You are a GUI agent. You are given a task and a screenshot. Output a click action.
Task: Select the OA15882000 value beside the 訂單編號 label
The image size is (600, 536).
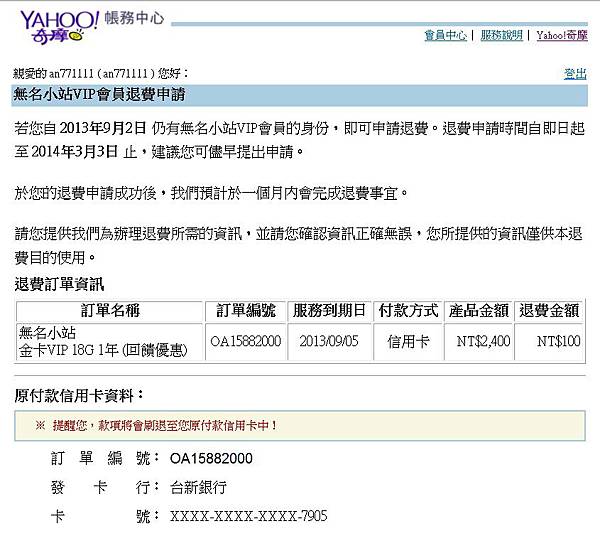coord(211,458)
